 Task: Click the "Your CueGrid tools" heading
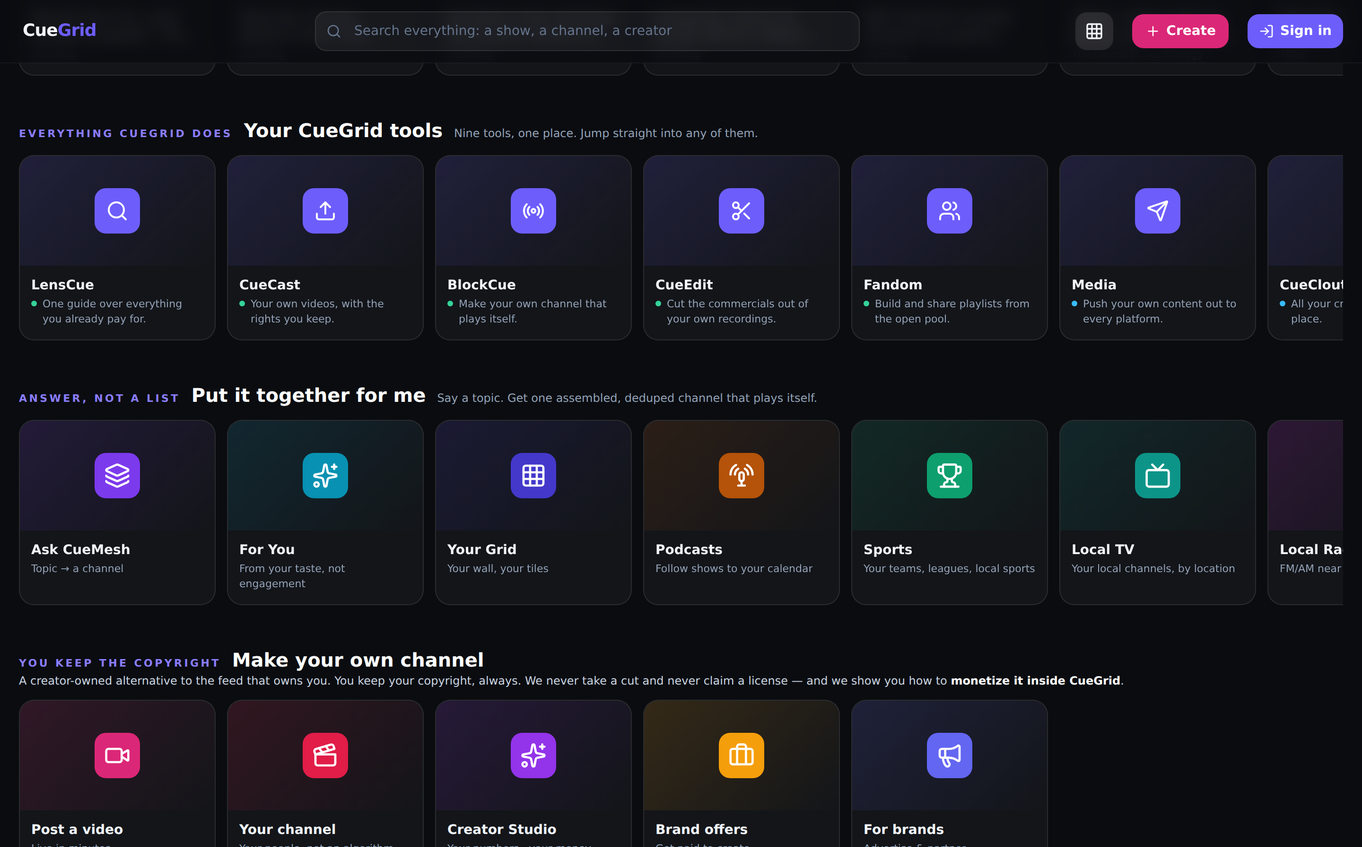(x=343, y=131)
